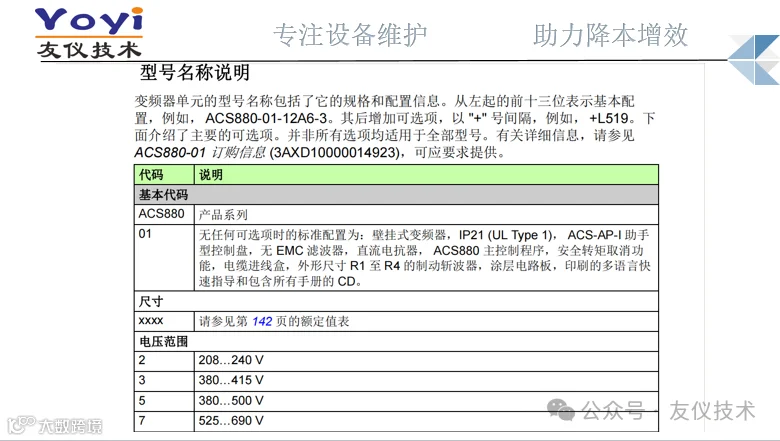Click the 电压范围 section row

pyautogui.click(x=396, y=342)
